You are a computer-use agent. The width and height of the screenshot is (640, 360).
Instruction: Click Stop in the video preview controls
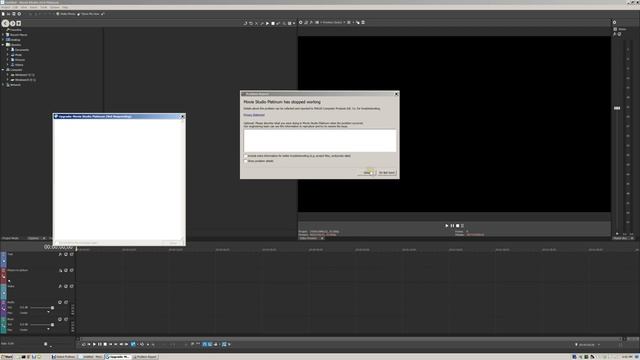tap(458, 226)
